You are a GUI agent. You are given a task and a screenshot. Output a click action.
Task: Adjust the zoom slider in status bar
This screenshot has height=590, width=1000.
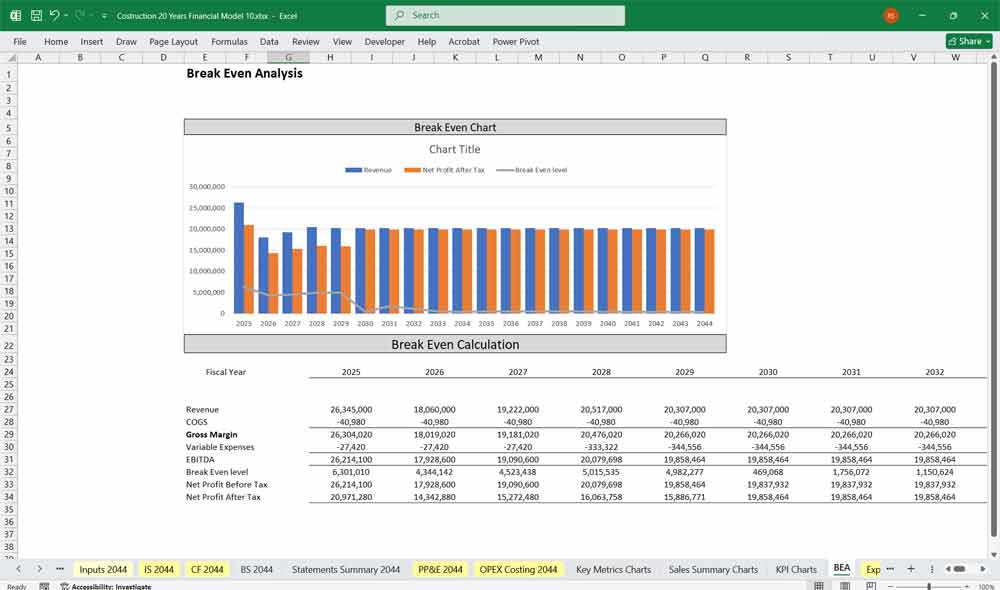(928, 584)
